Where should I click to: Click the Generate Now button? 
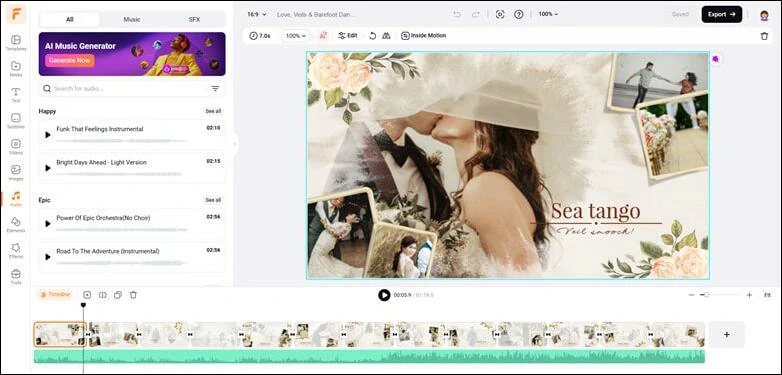coord(69,60)
